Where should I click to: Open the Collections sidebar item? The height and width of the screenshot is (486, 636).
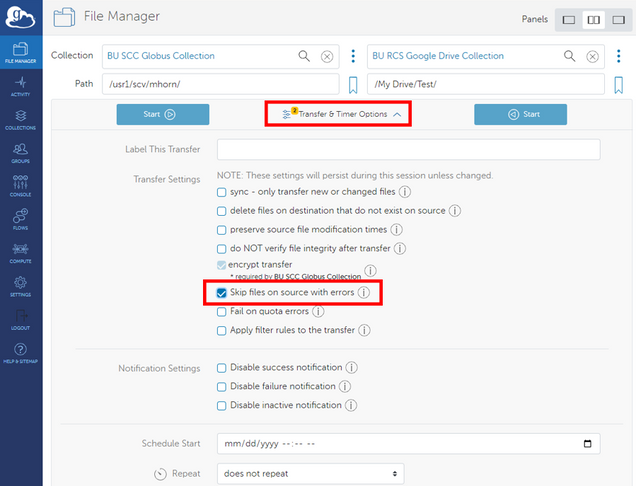(21, 119)
